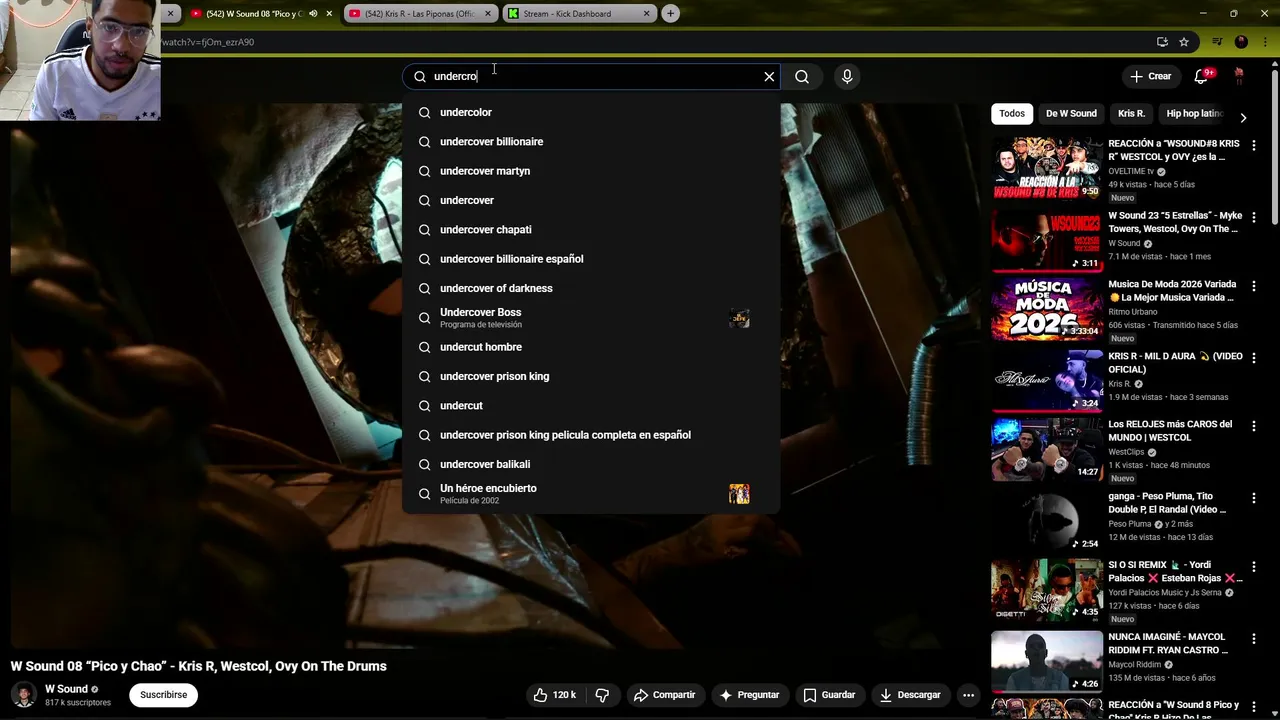Image resolution: width=1280 pixels, height=720 pixels.
Task: Choose the suggestion "undercover prison king"
Action: 591,376
